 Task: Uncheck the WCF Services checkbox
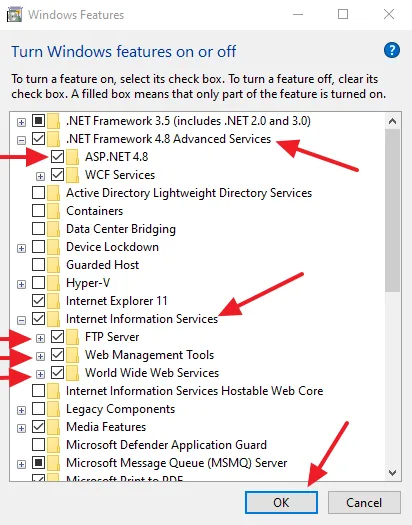pos(58,175)
